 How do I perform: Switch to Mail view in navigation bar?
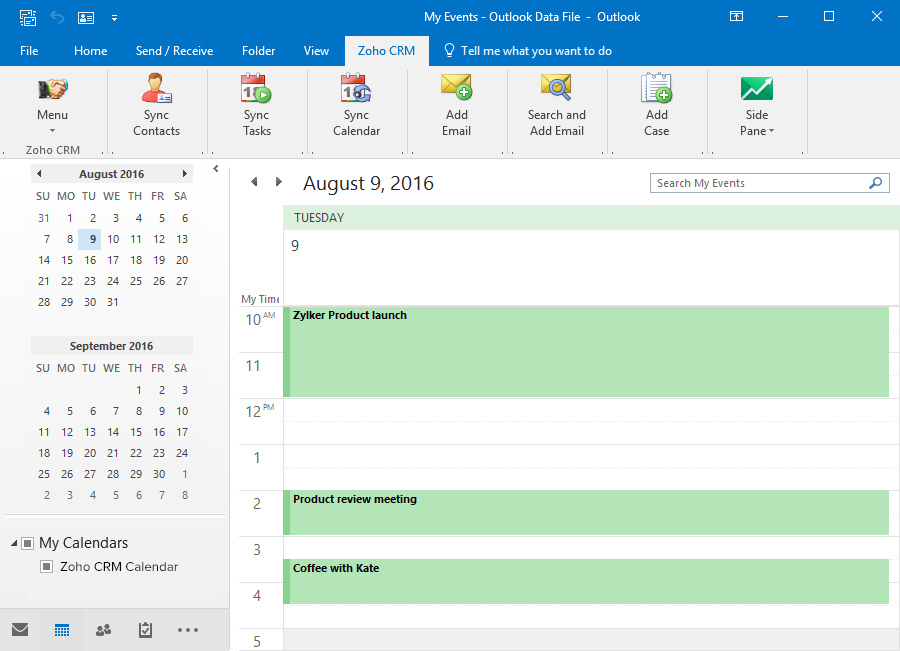coord(20,630)
